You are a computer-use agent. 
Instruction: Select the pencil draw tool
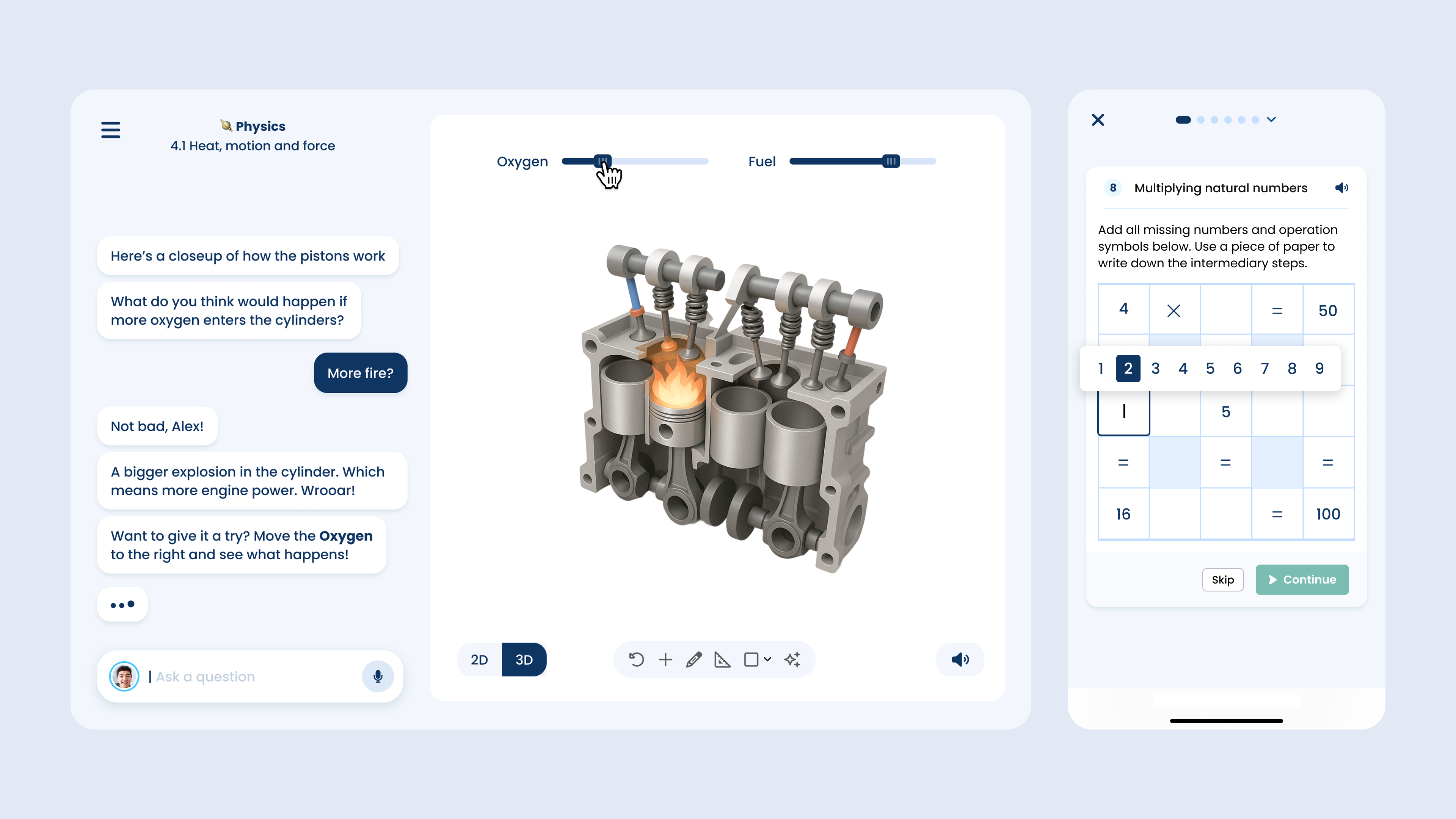tap(693, 659)
